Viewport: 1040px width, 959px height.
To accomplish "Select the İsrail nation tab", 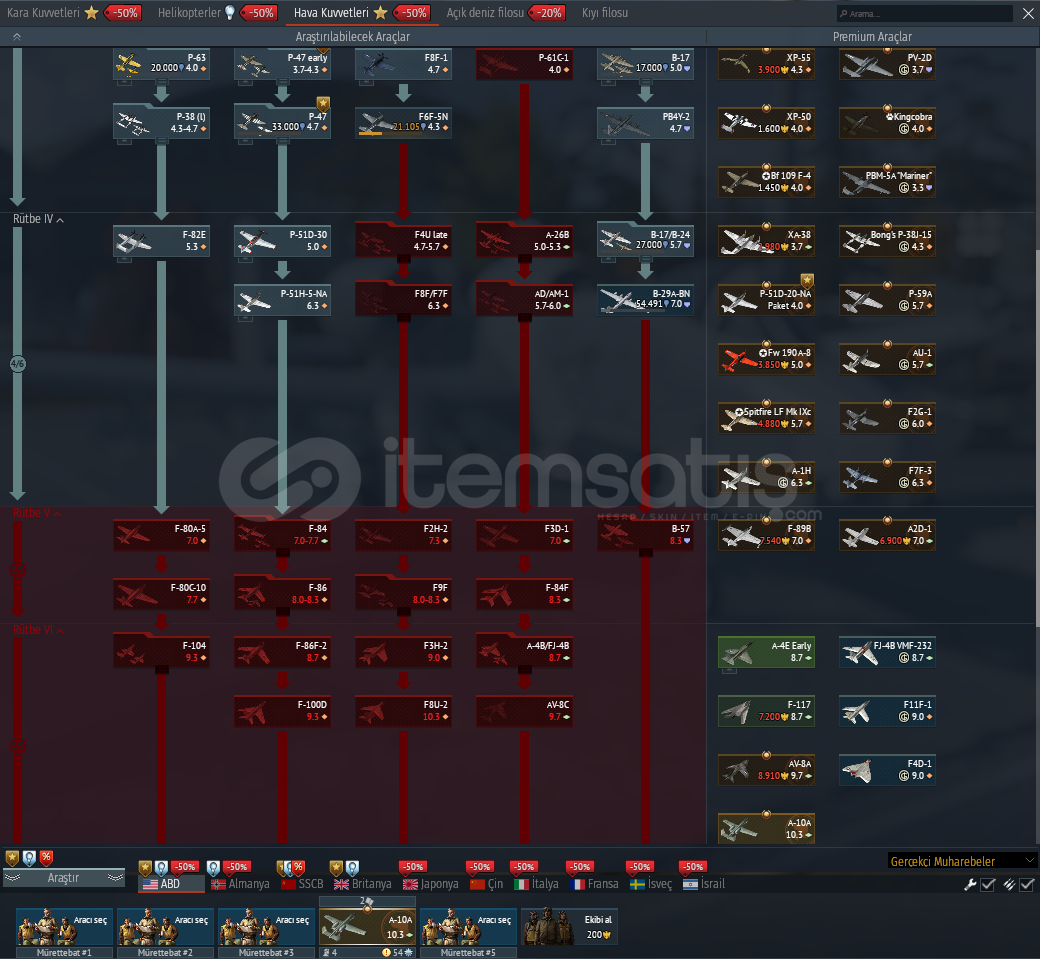I will tap(704, 883).
